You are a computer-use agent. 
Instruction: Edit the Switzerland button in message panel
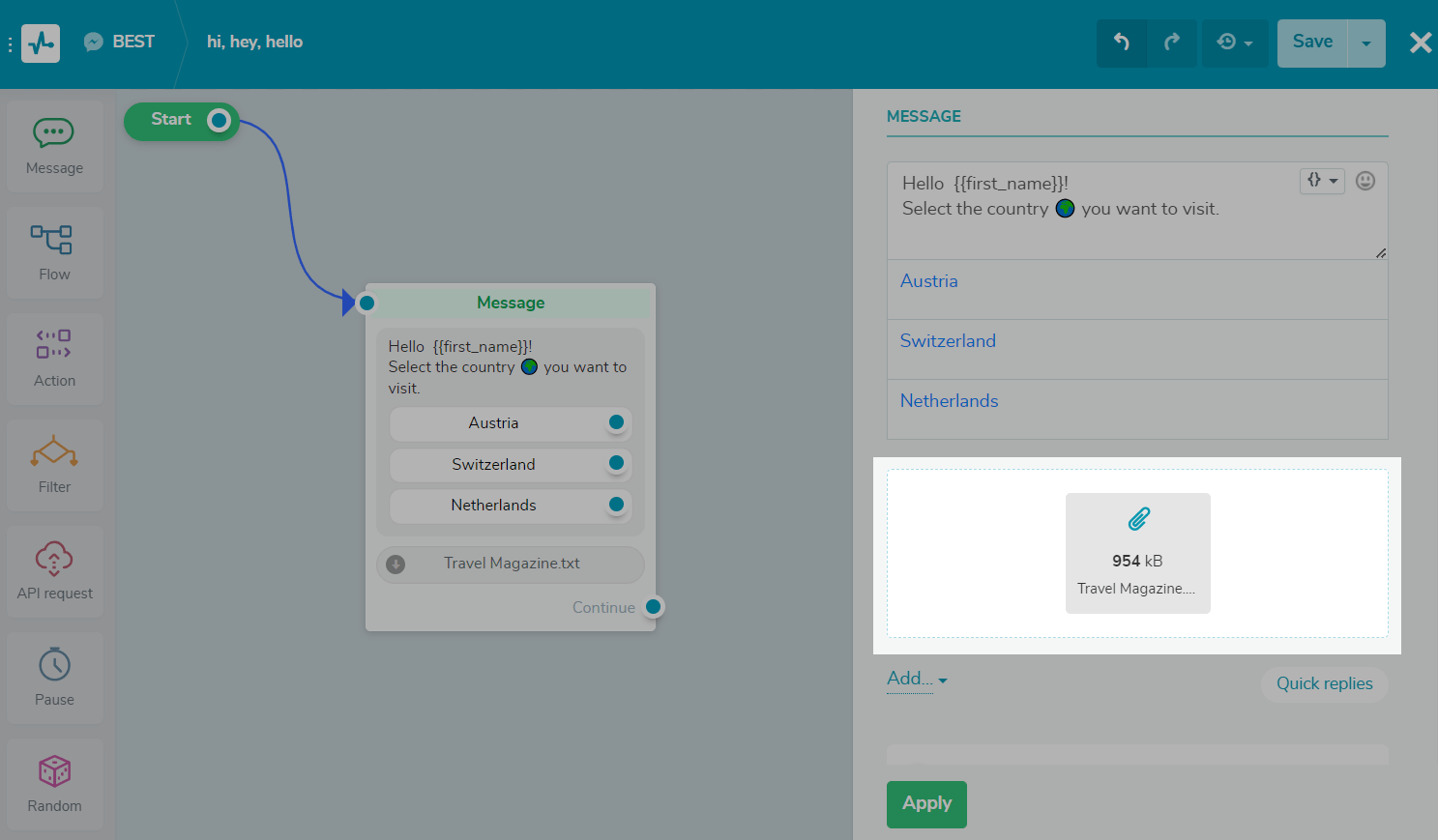tap(948, 341)
